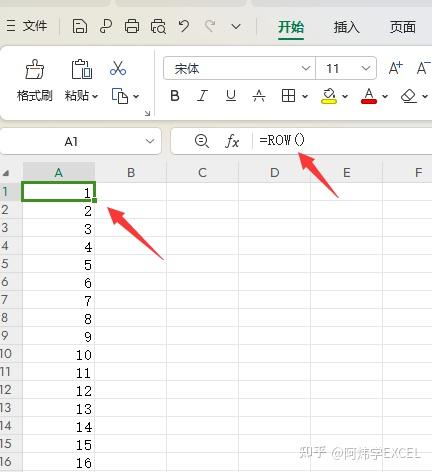
Task: Select the Format Painter brush icon
Action: click(35, 69)
